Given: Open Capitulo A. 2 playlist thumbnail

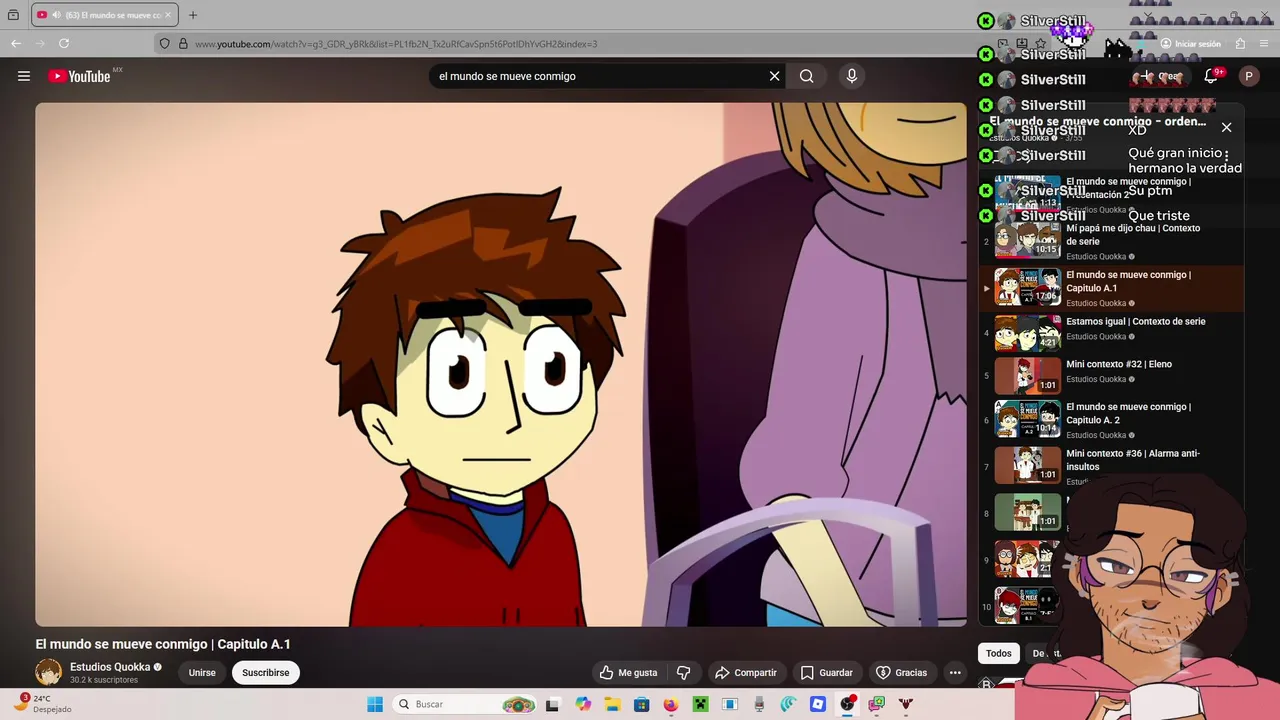Looking at the screenshot, I should coord(1027,419).
